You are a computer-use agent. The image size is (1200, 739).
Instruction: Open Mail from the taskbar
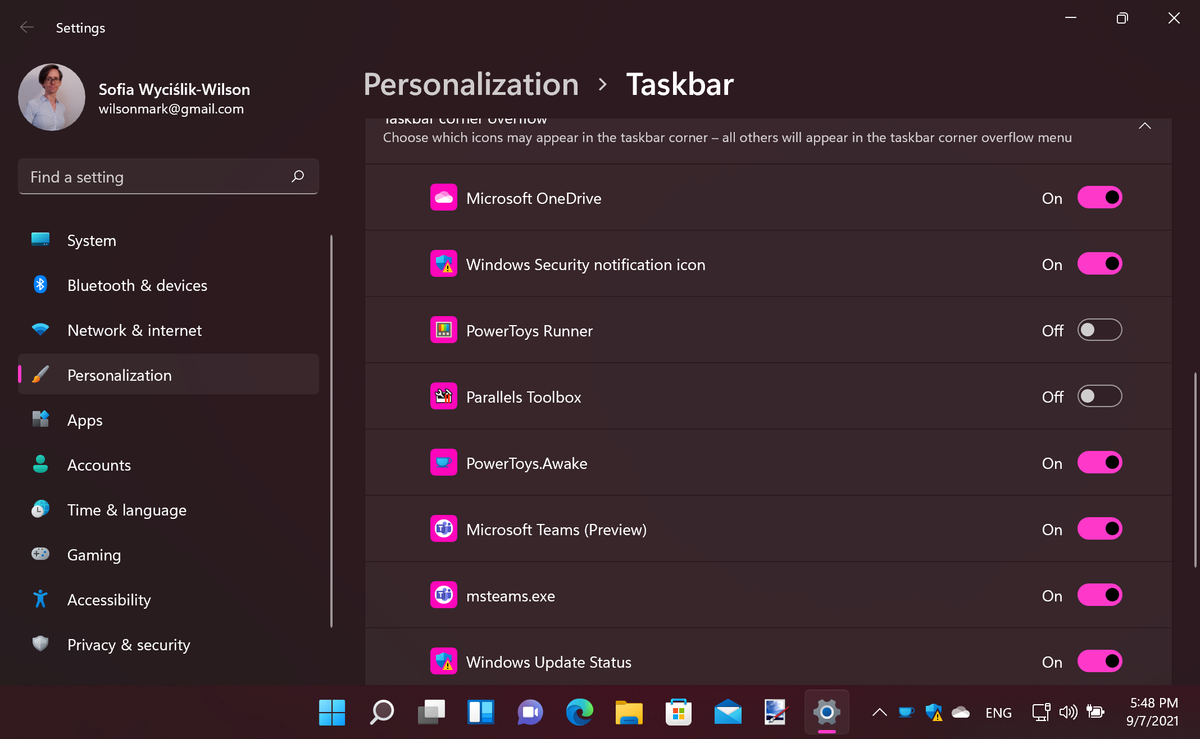(x=727, y=712)
